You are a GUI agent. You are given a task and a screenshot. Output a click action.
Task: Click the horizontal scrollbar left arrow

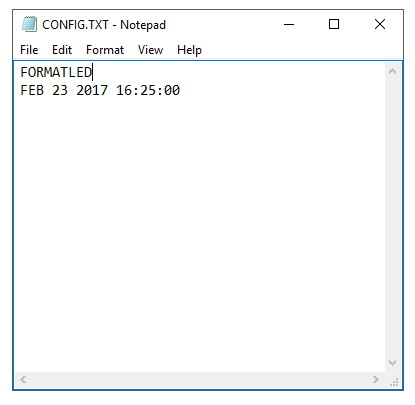(23, 379)
